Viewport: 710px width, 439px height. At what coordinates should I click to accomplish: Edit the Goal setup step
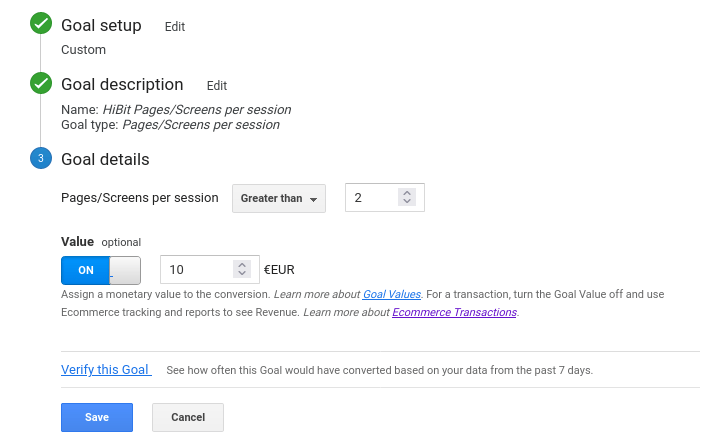(175, 27)
